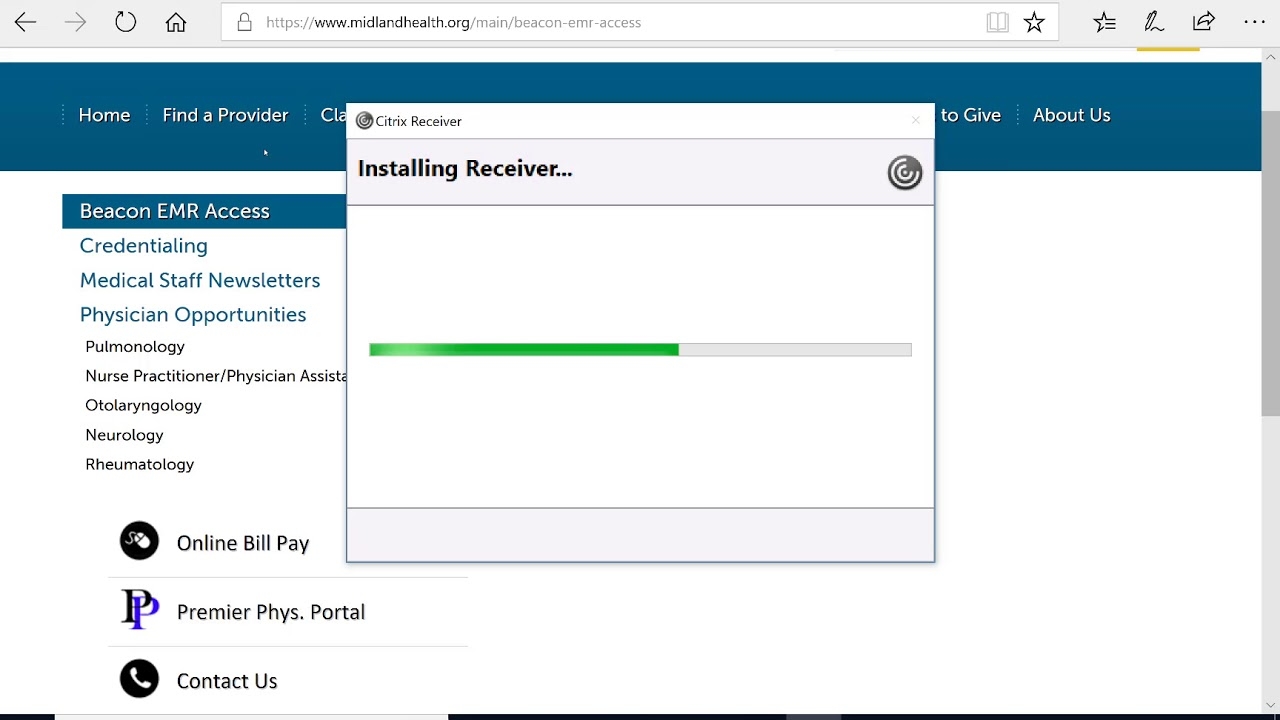Click the add notes pen icon
1280x720 pixels.
click(1154, 22)
